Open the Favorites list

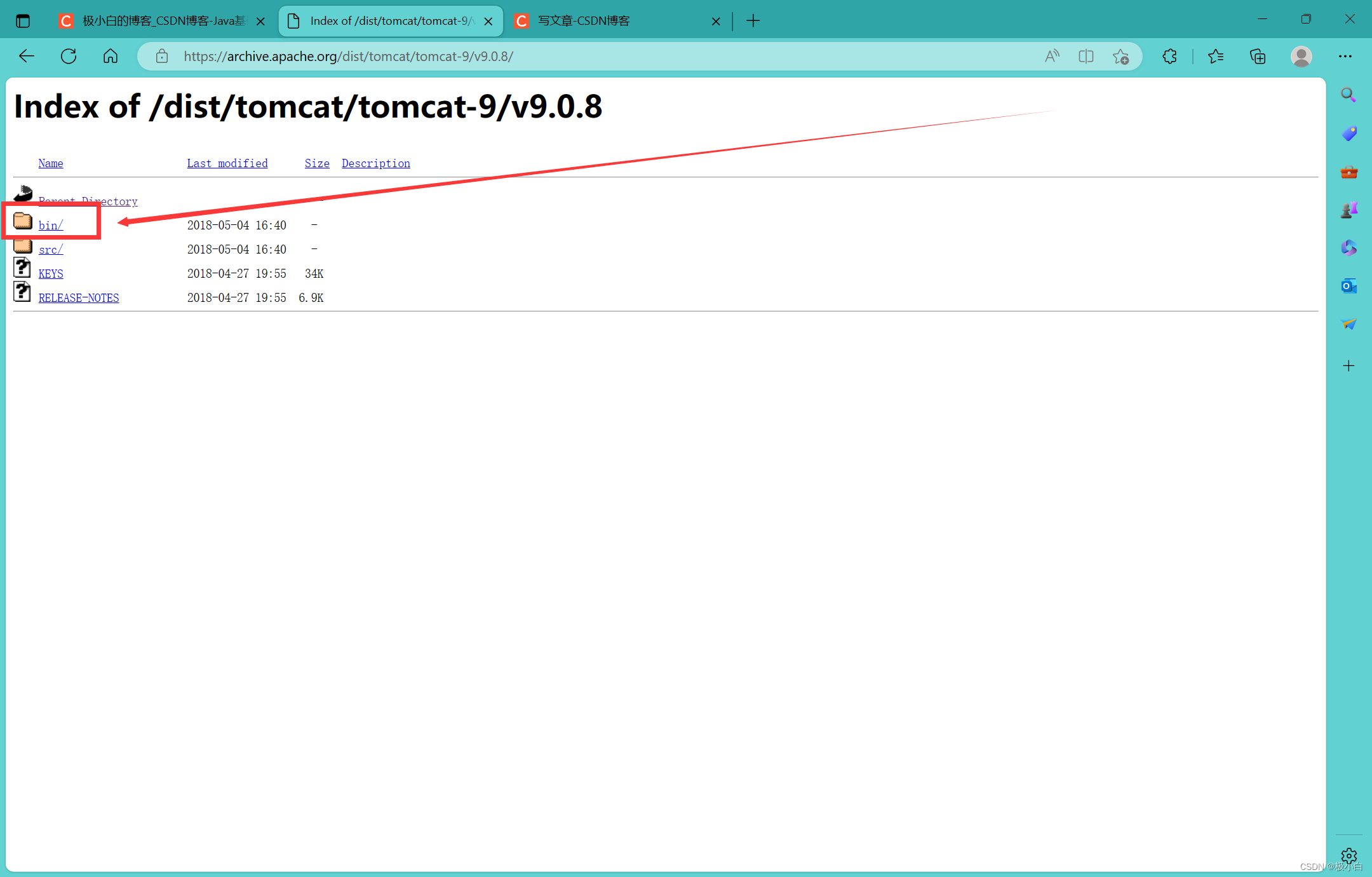click(x=1216, y=57)
